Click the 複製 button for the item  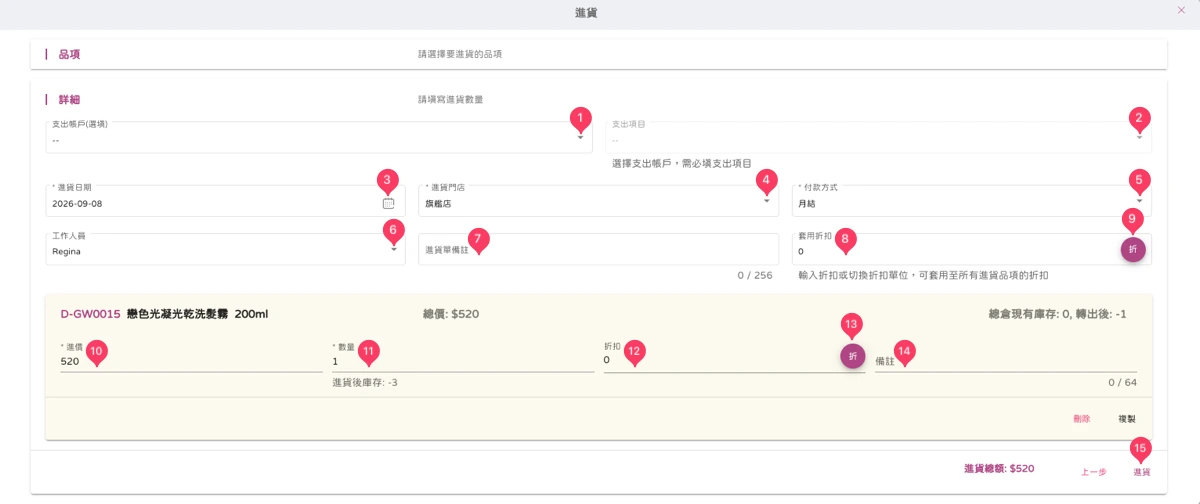pyautogui.click(x=1127, y=419)
